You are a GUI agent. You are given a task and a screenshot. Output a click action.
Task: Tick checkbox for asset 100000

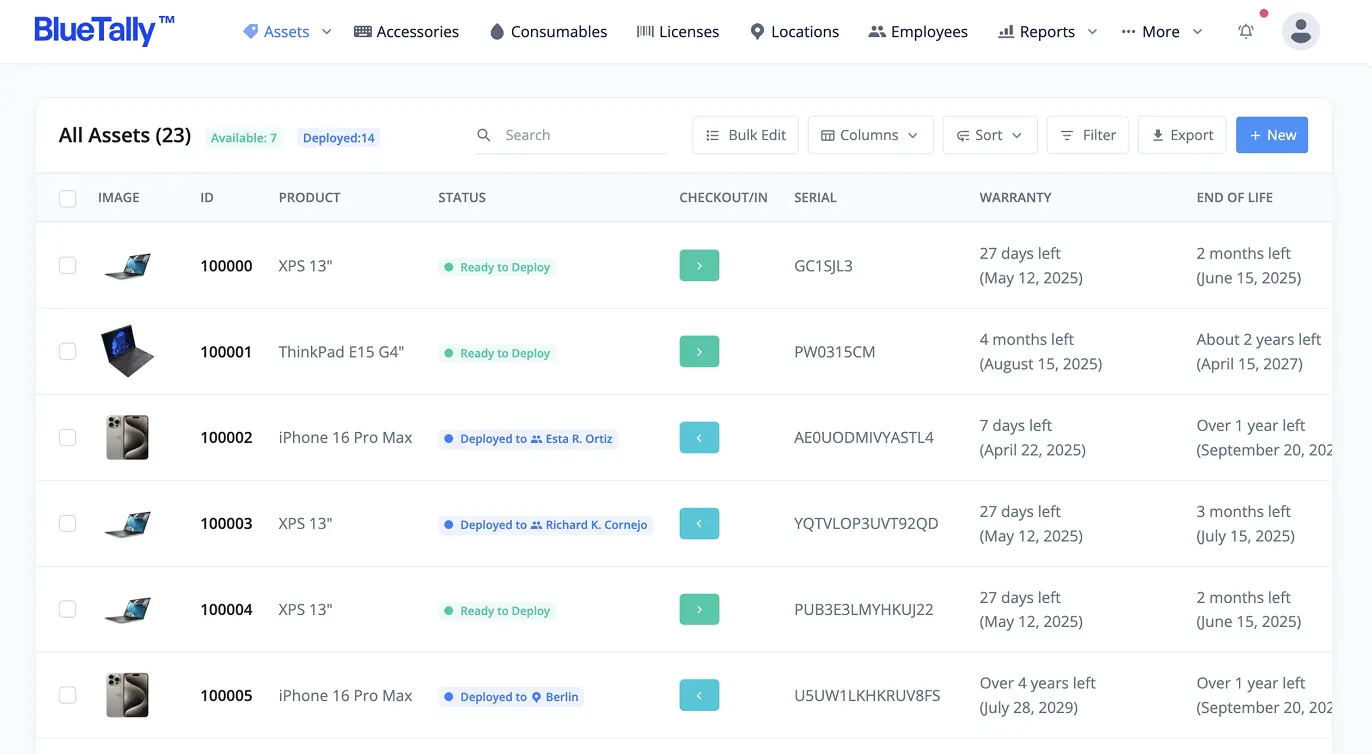(68, 266)
